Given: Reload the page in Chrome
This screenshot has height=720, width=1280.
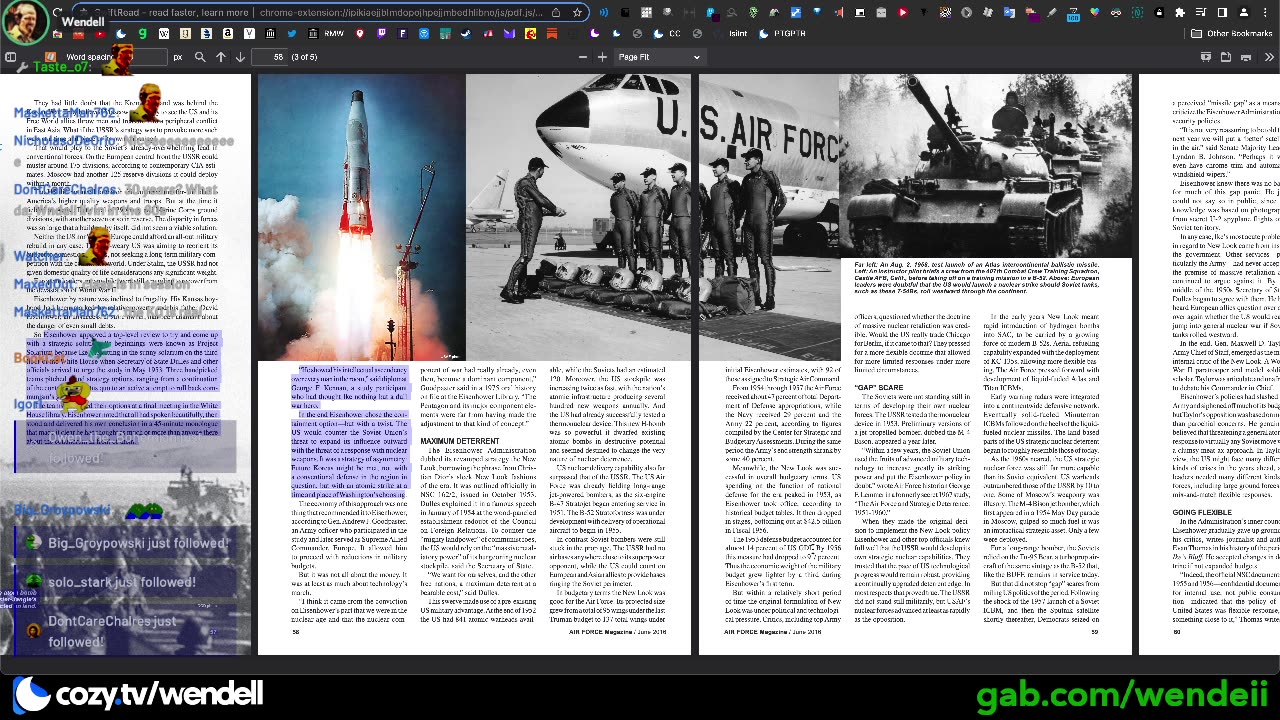Looking at the screenshot, I should tap(57, 12).
